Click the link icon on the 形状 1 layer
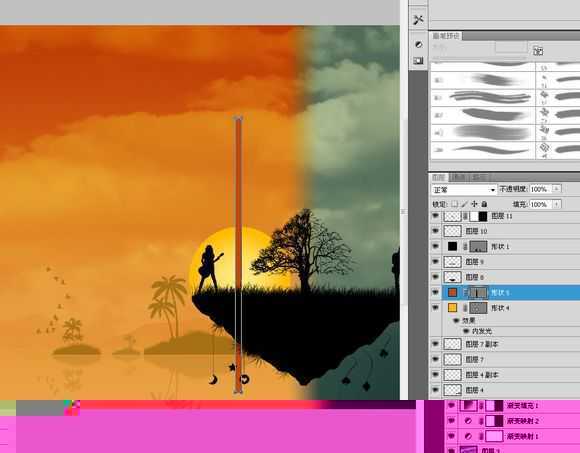Image resolution: width=580 pixels, height=453 pixels. [x=465, y=246]
